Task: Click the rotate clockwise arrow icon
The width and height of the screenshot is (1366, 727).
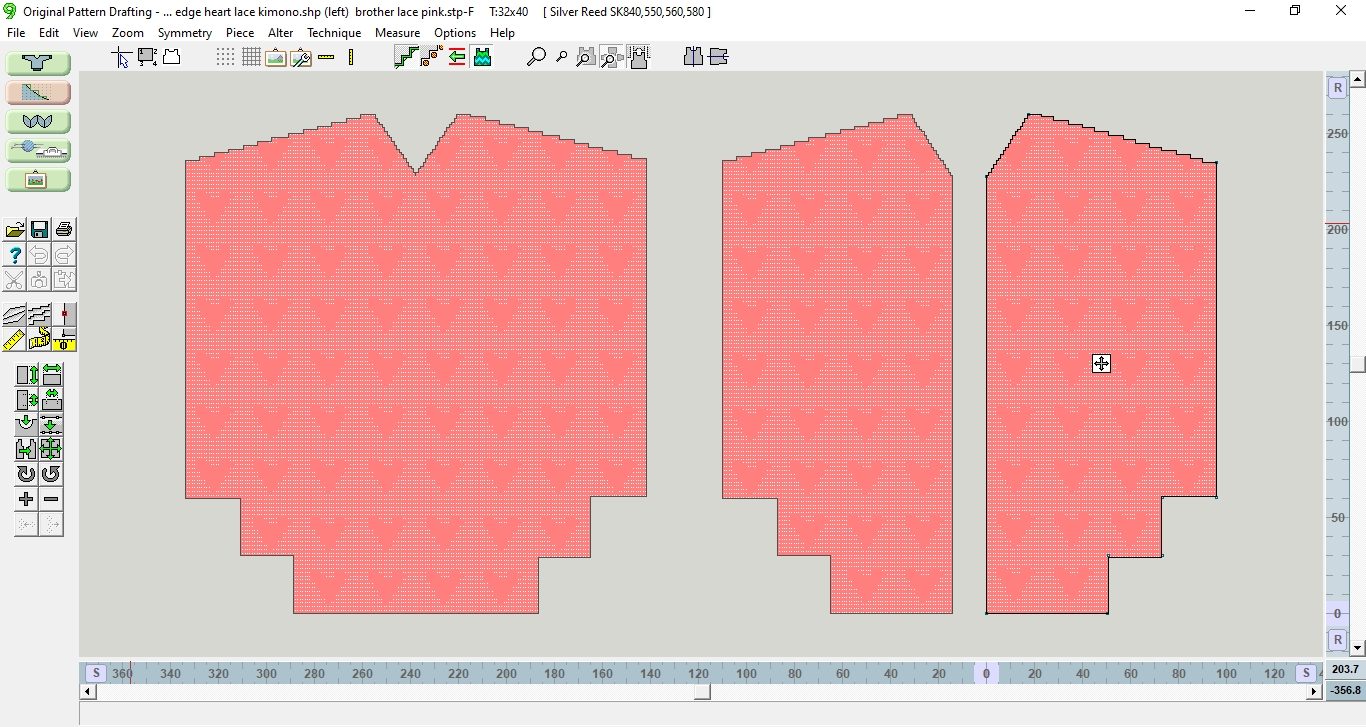Action: coord(27,474)
